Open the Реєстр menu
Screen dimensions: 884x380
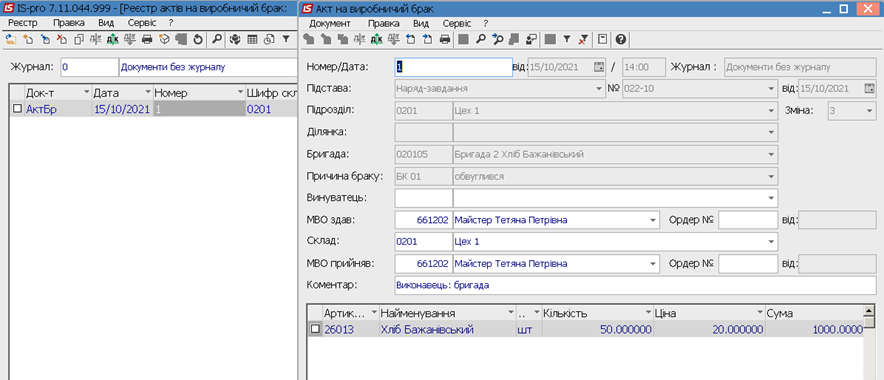[23, 23]
